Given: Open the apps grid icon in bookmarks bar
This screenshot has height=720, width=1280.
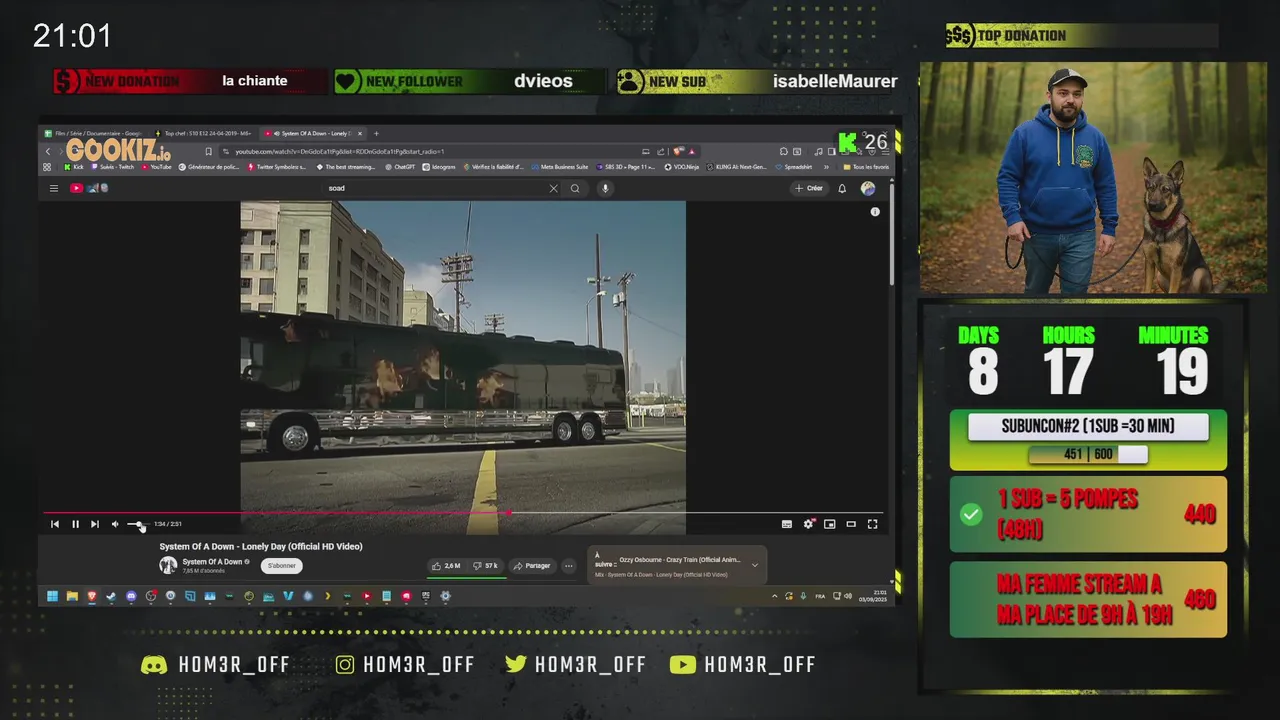Looking at the screenshot, I should pyautogui.click(x=47, y=167).
